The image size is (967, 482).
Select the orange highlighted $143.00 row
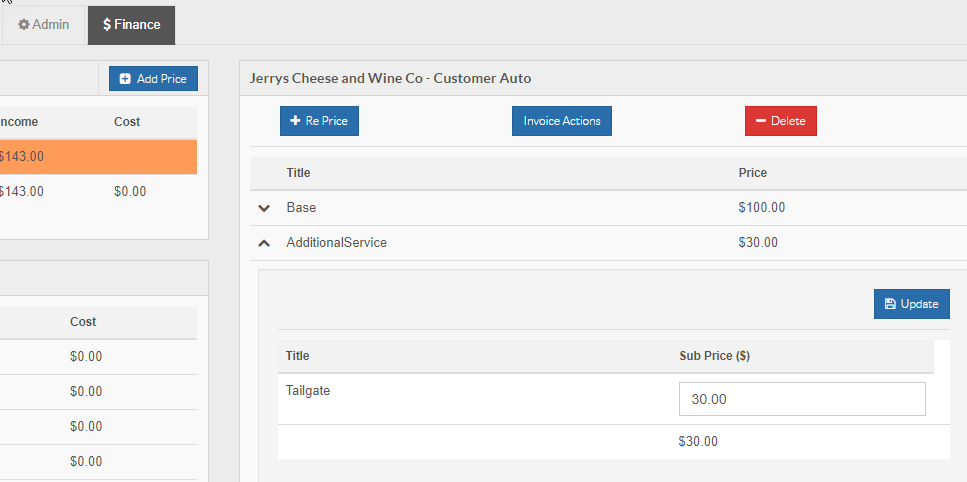(x=98, y=156)
